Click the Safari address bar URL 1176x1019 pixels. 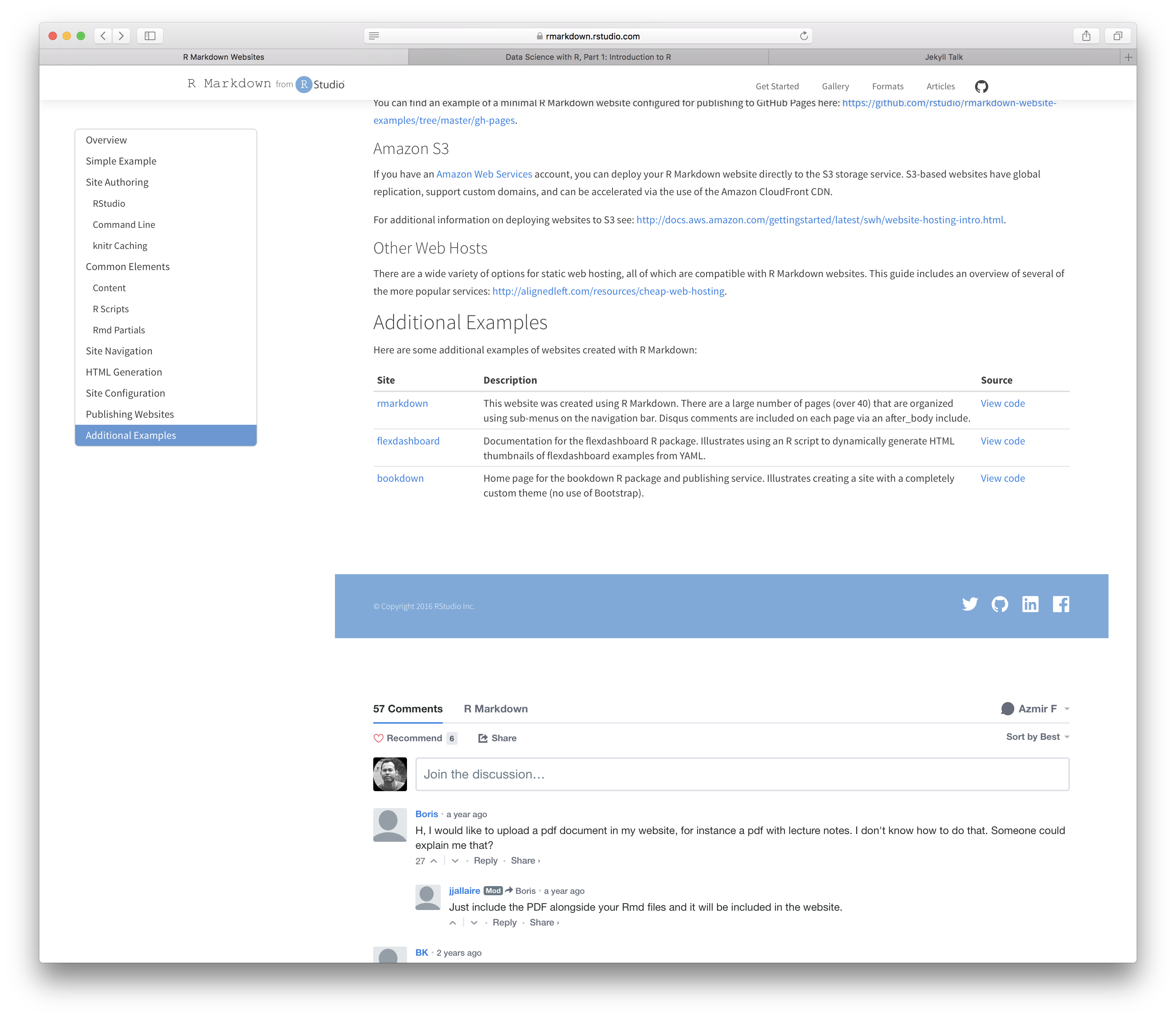(592, 36)
